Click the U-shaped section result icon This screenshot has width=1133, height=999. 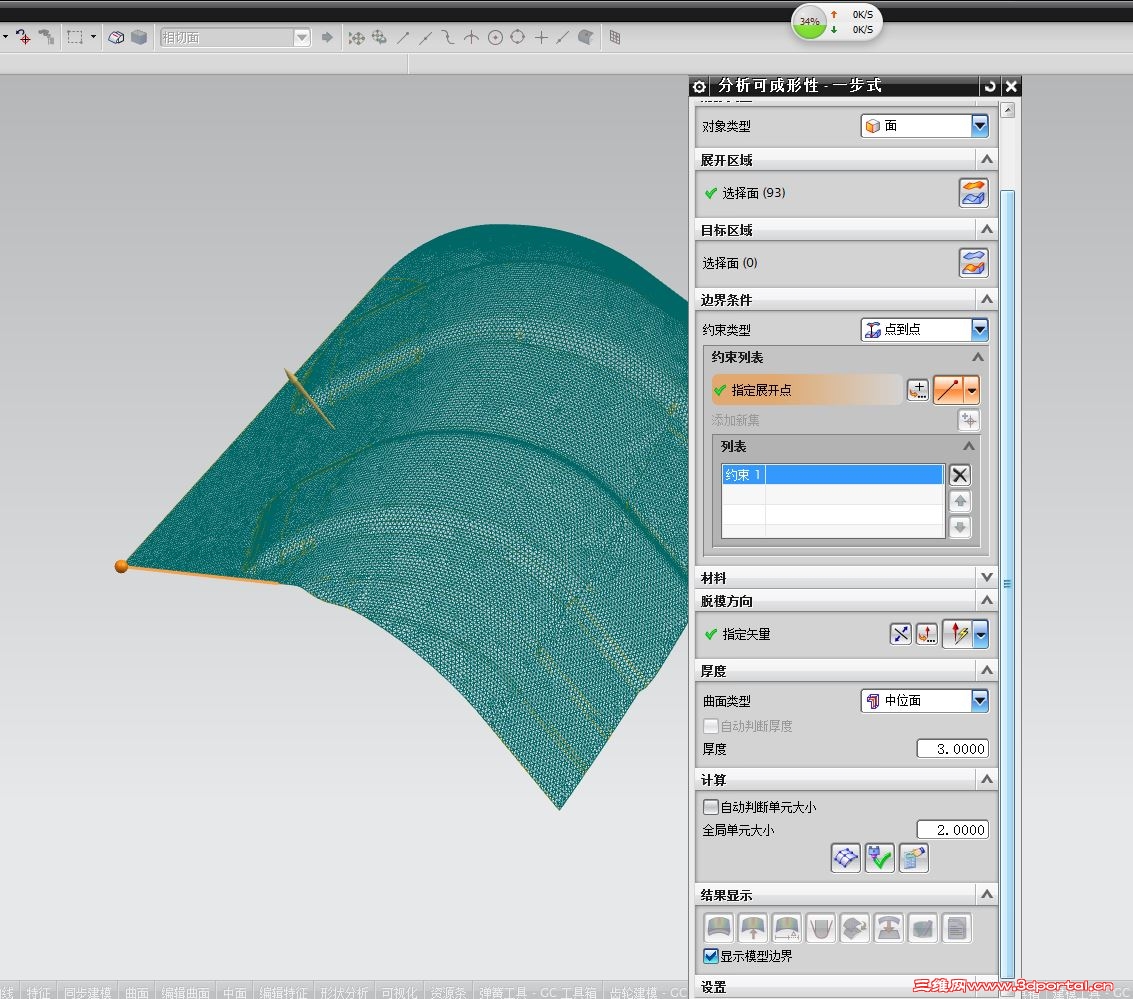820,928
